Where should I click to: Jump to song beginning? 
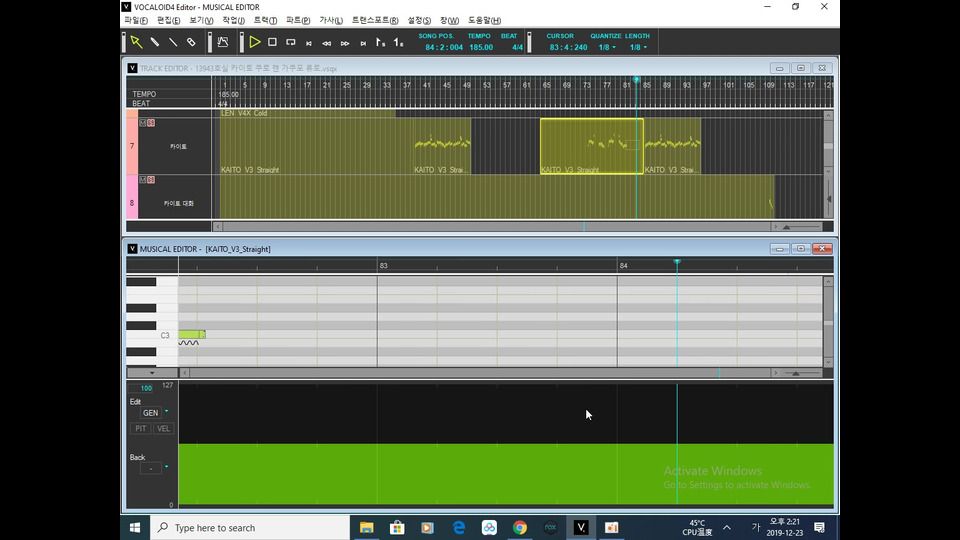click(x=309, y=43)
